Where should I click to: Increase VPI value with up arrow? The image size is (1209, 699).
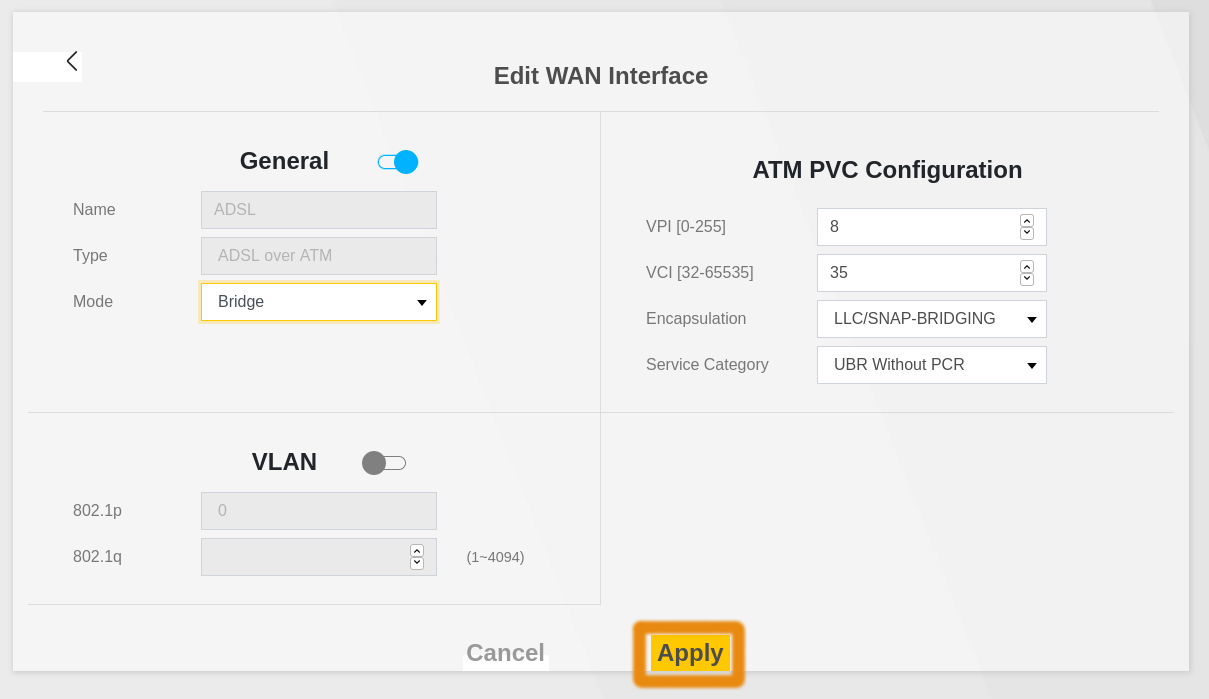[1027, 221]
